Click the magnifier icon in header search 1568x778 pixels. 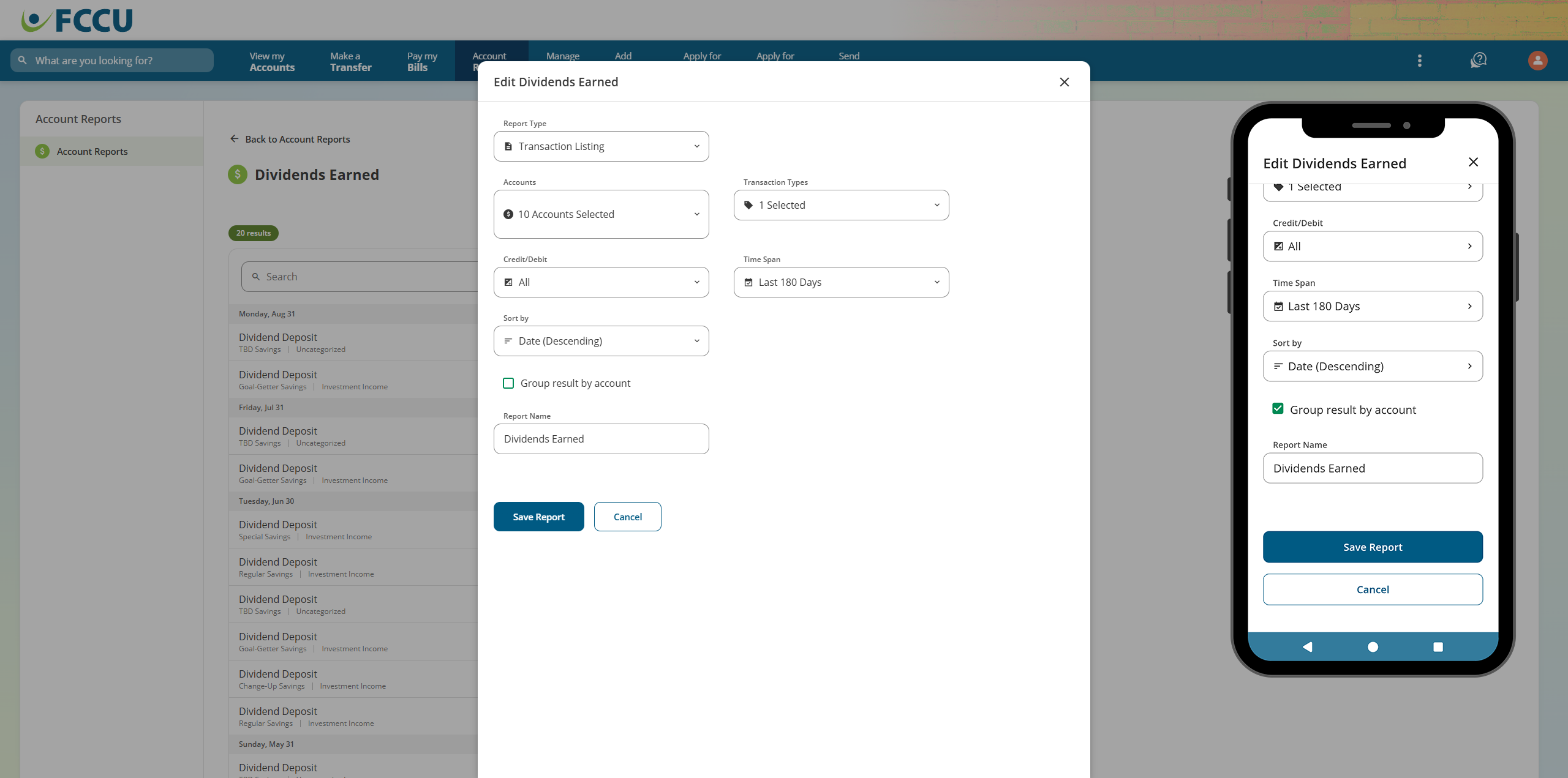(23, 60)
